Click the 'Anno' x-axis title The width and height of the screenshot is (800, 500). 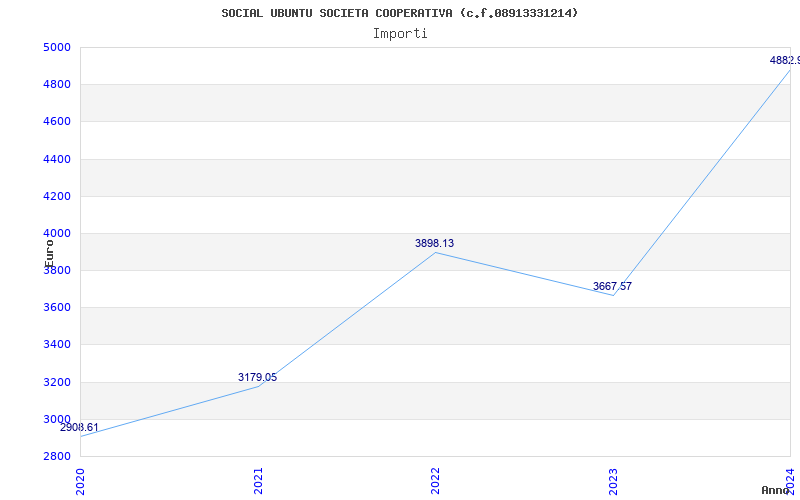coord(775,490)
